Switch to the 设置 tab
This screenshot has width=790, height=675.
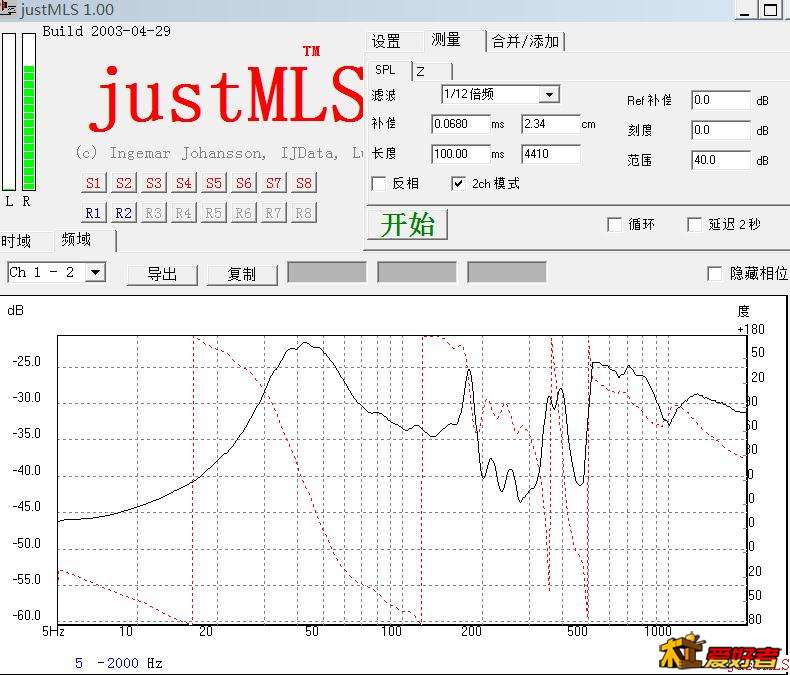pyautogui.click(x=386, y=41)
